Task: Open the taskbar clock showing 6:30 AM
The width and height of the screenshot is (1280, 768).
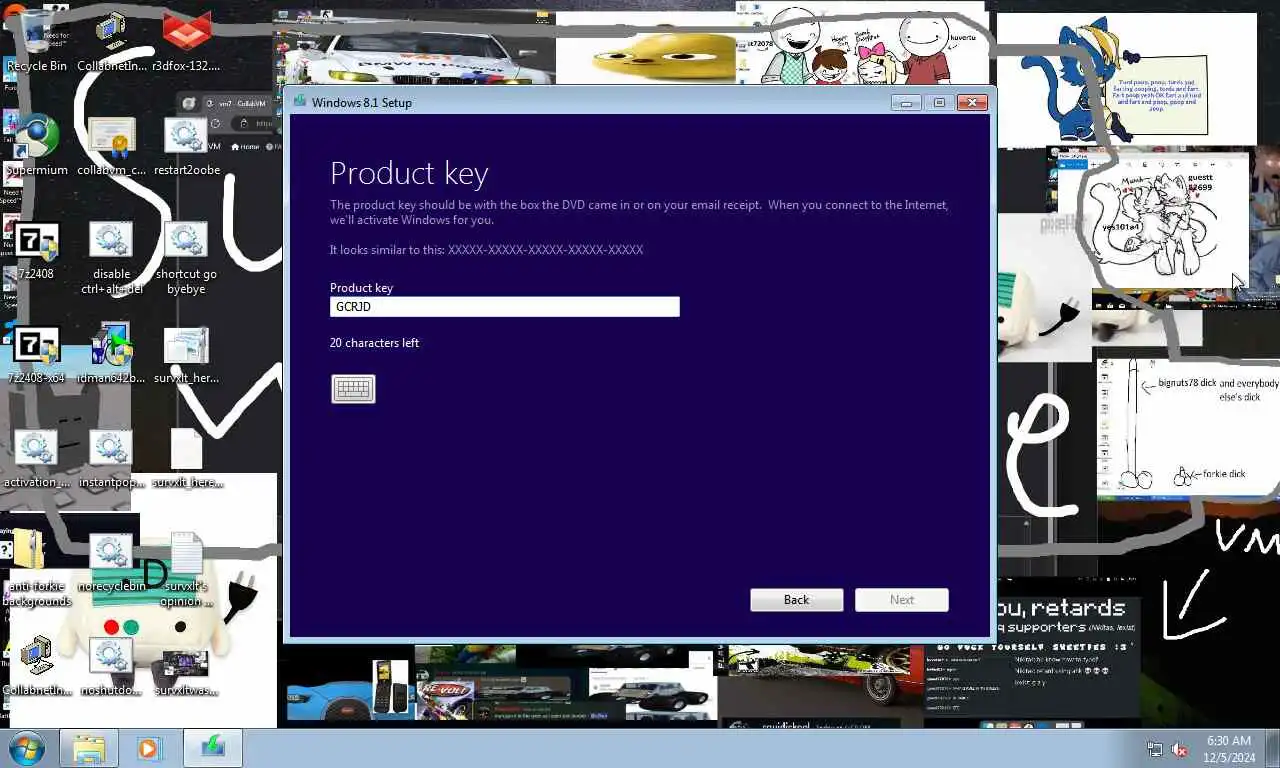Action: (x=1230, y=749)
